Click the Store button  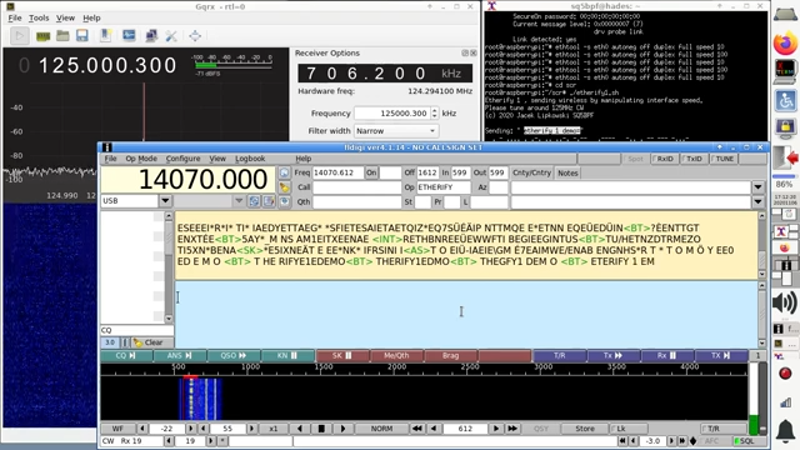coord(585,429)
